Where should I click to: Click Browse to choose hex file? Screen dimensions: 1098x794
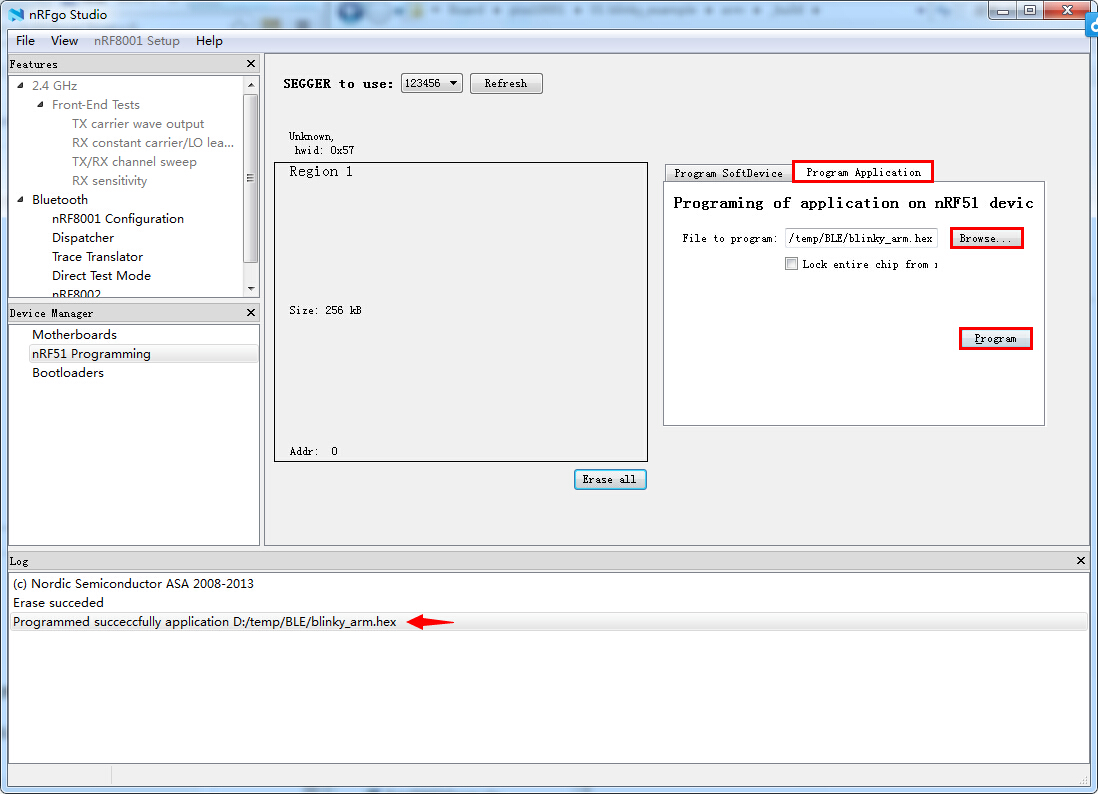(986, 238)
